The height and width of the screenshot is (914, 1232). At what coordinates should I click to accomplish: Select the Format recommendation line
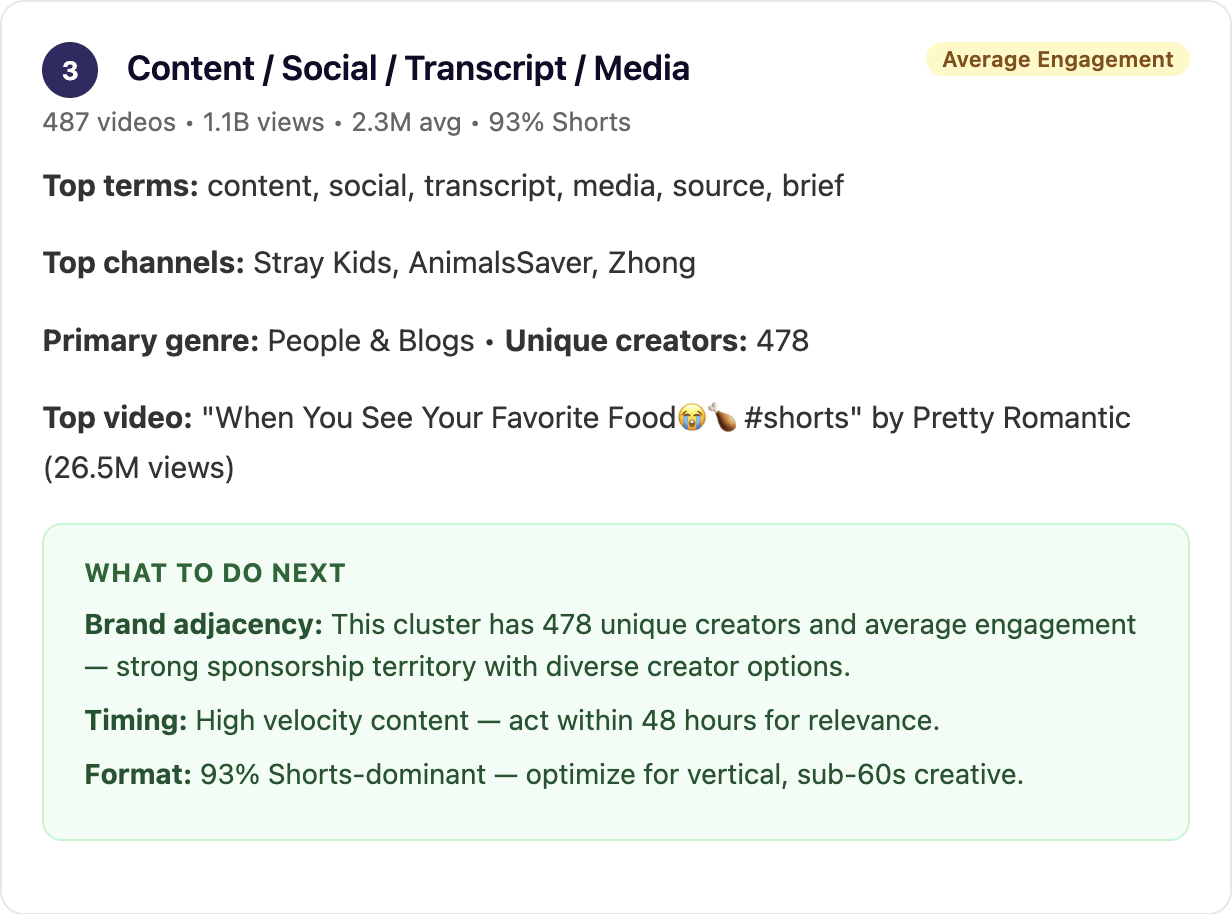point(554,774)
